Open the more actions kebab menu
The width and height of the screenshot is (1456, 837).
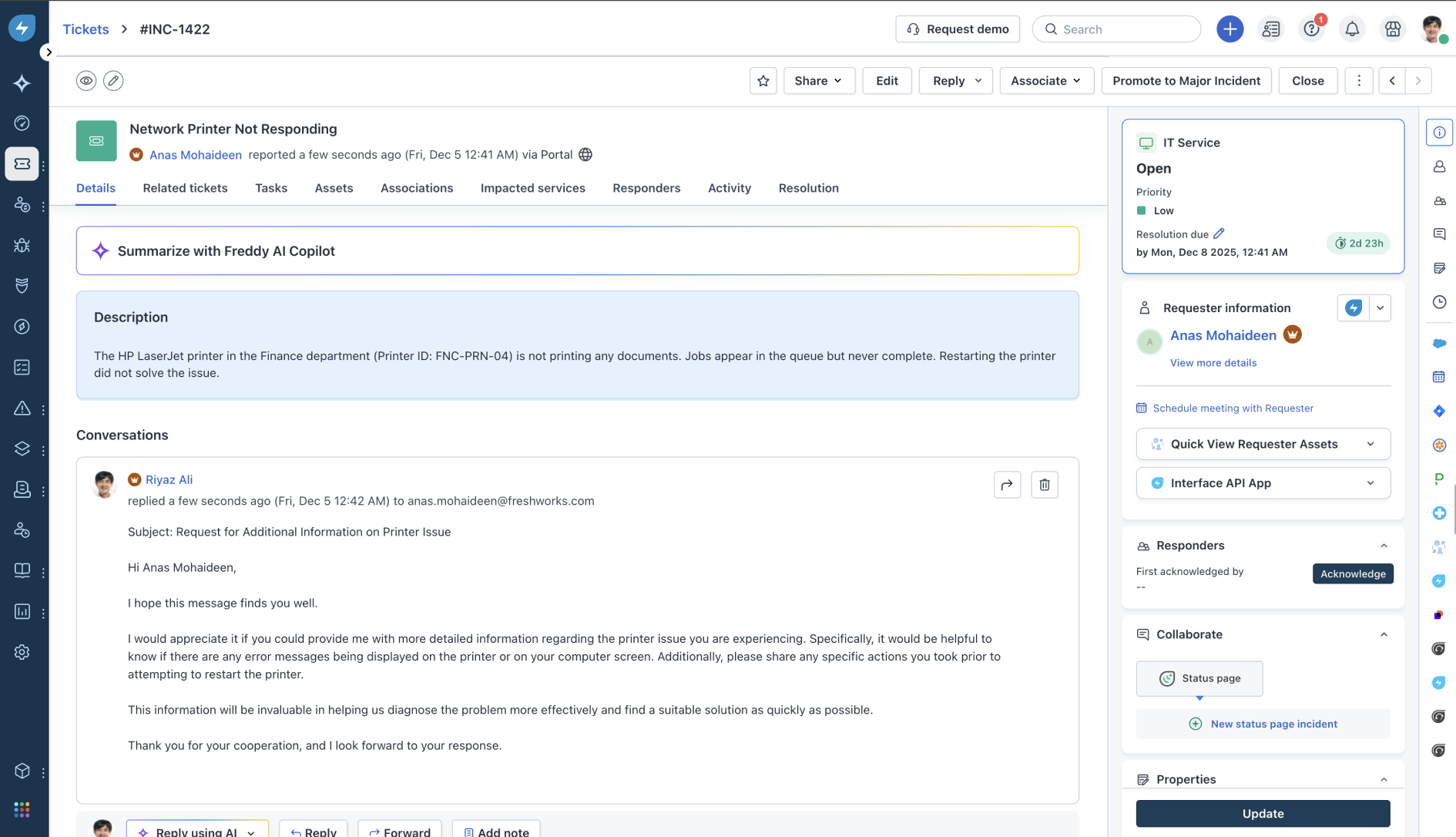tap(1358, 80)
